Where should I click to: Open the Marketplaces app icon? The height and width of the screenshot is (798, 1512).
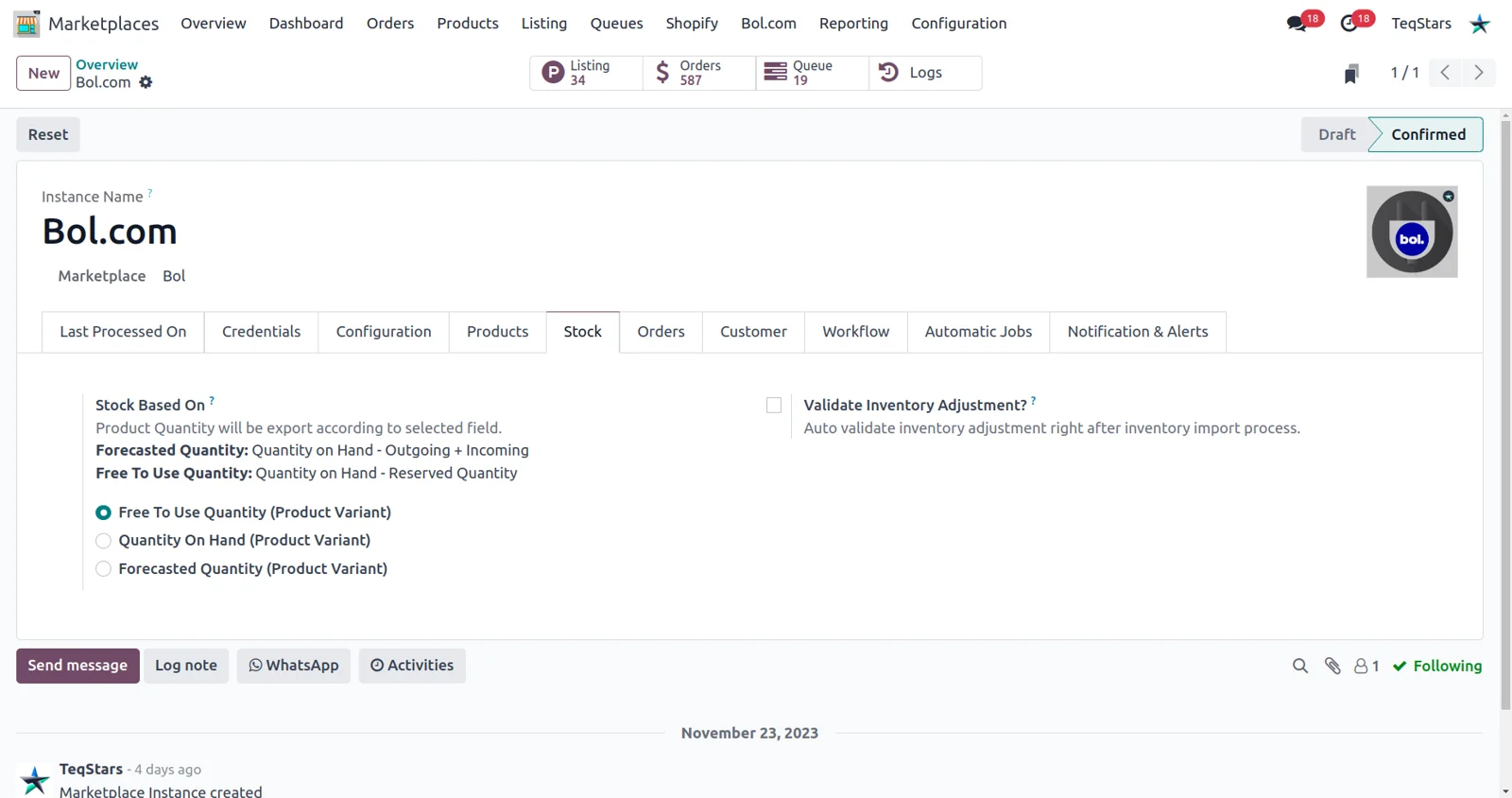click(x=26, y=24)
